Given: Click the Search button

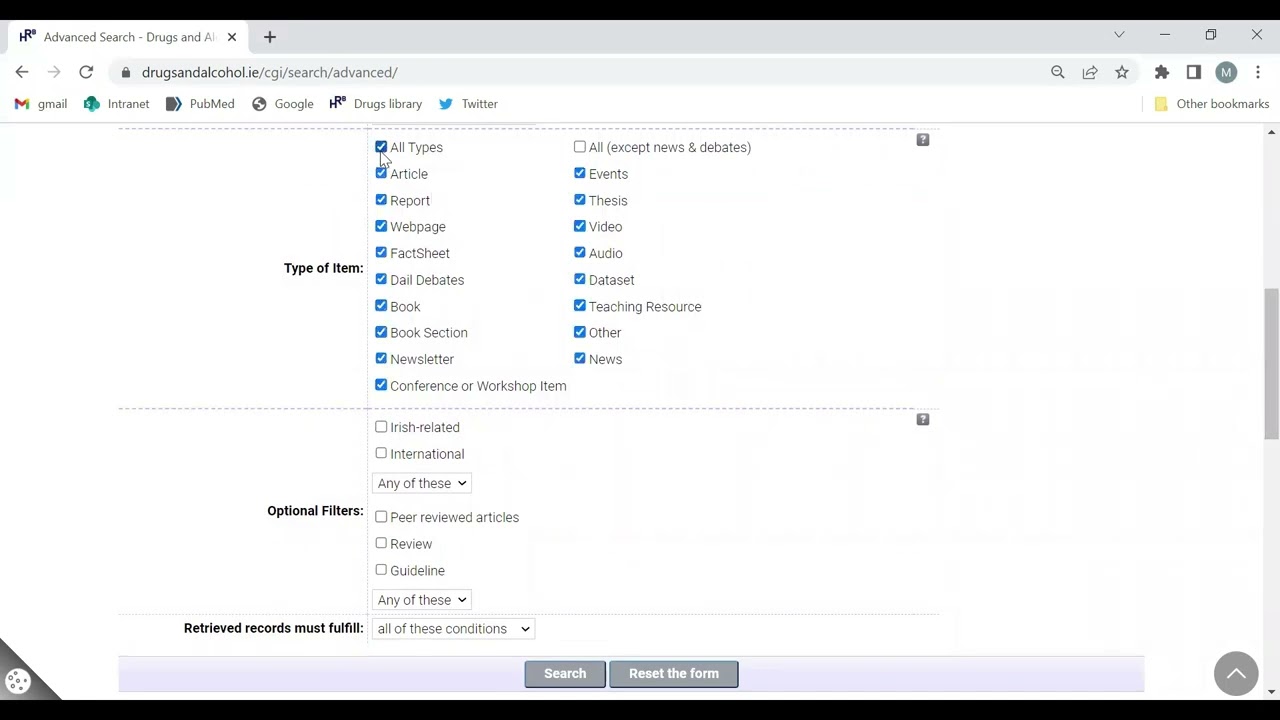Looking at the screenshot, I should (x=565, y=674).
